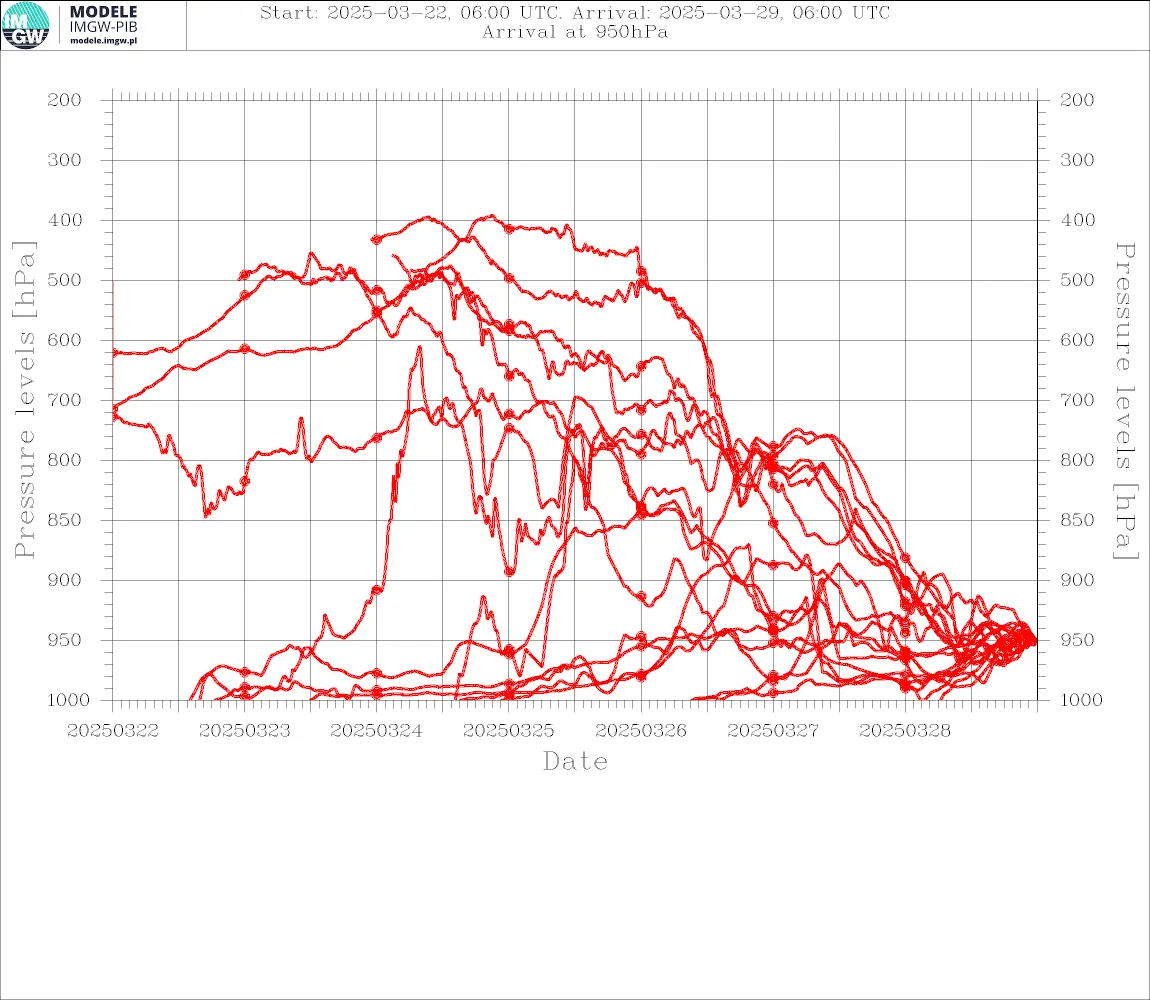Click the left axis 700 label

pos(65,401)
